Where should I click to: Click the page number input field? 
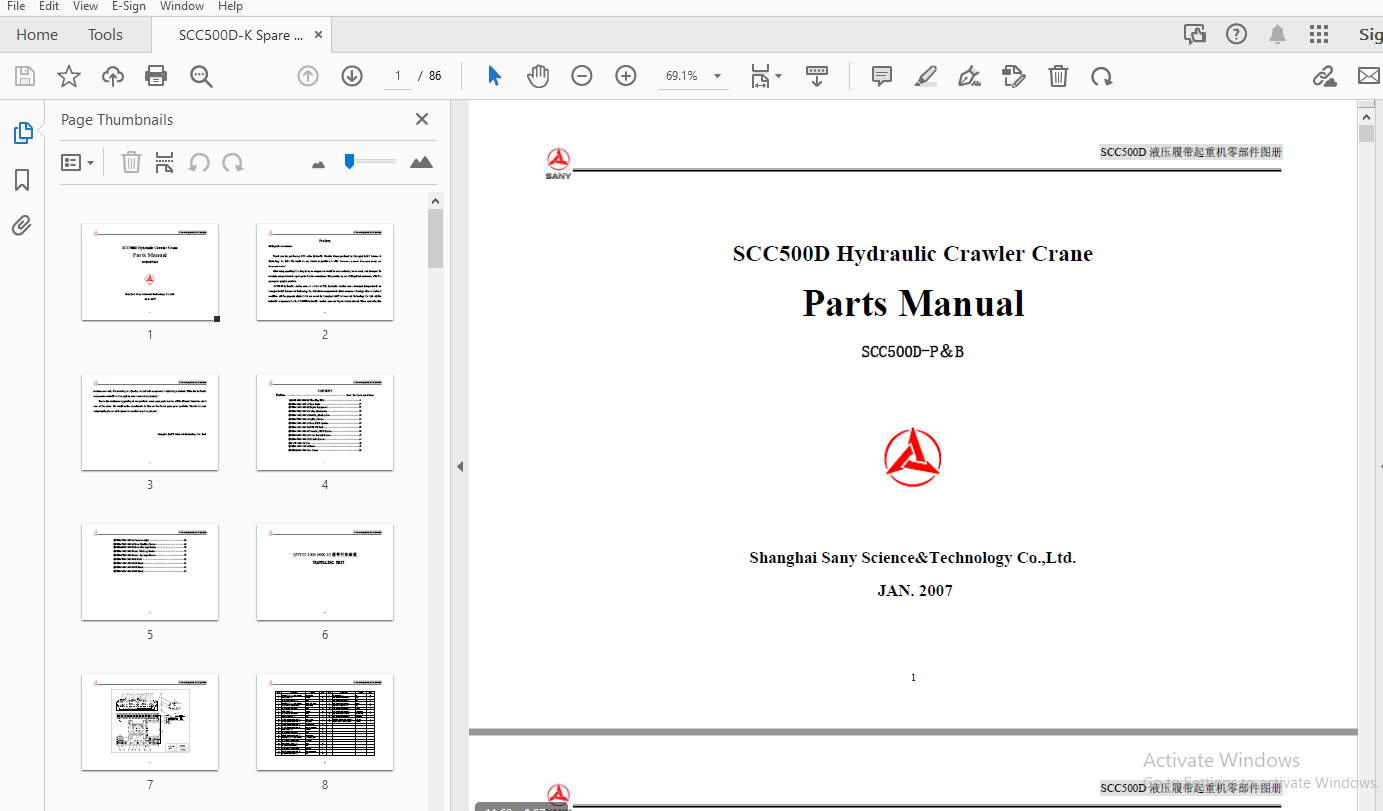(x=398, y=76)
